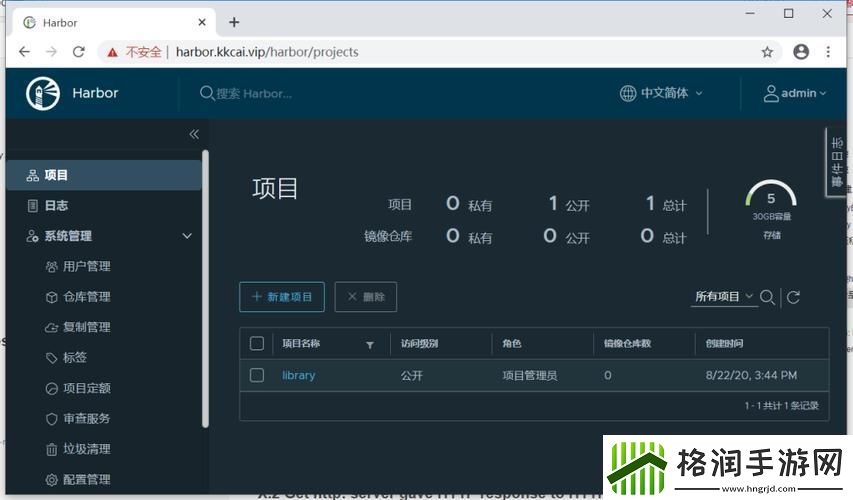This screenshot has height=500, width=853.
Task: Click the 1 - 1 共计 1 条记录 pagination text
Action: 781,405
